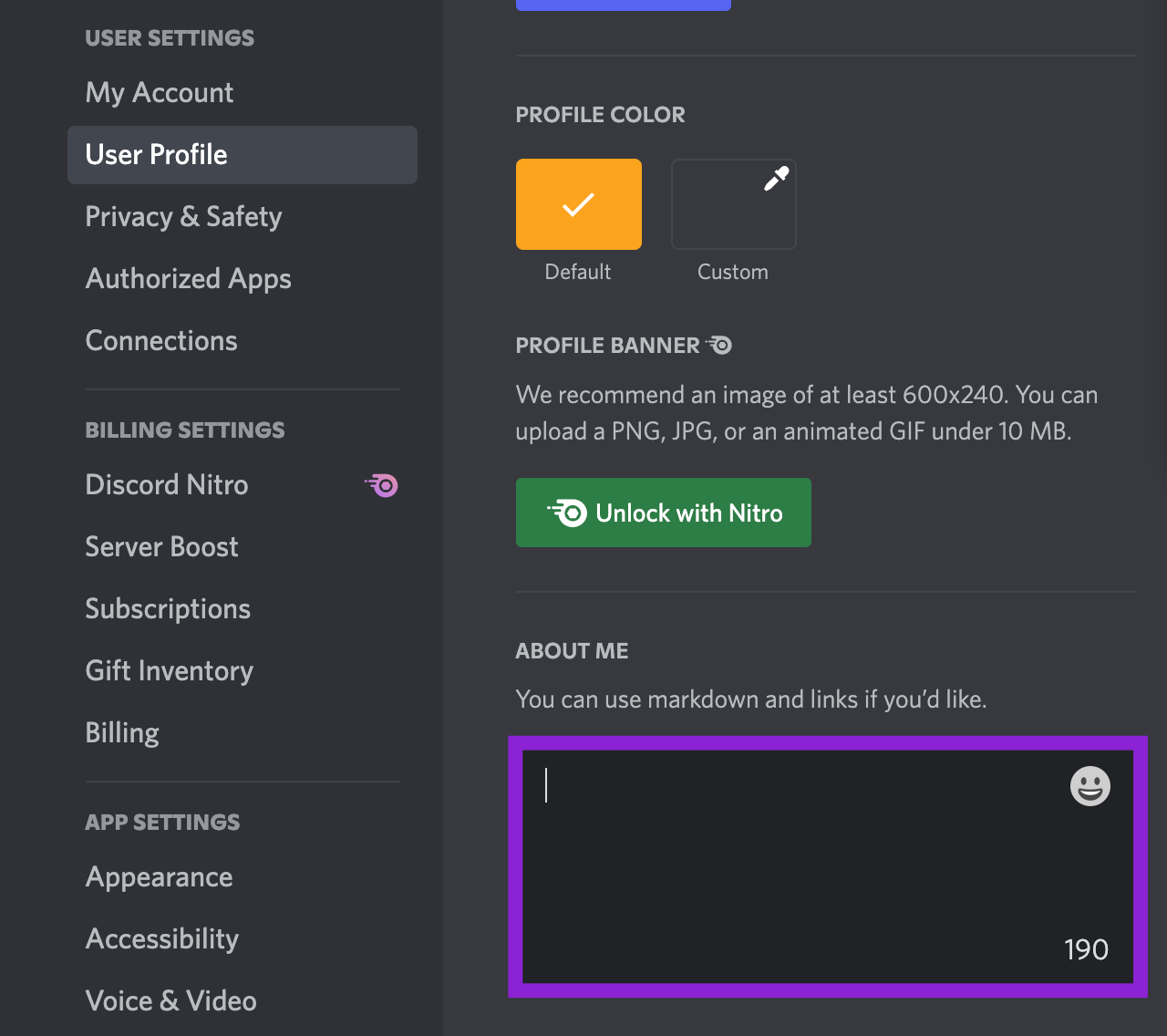
Task: Open My Account settings
Action: [x=160, y=93]
